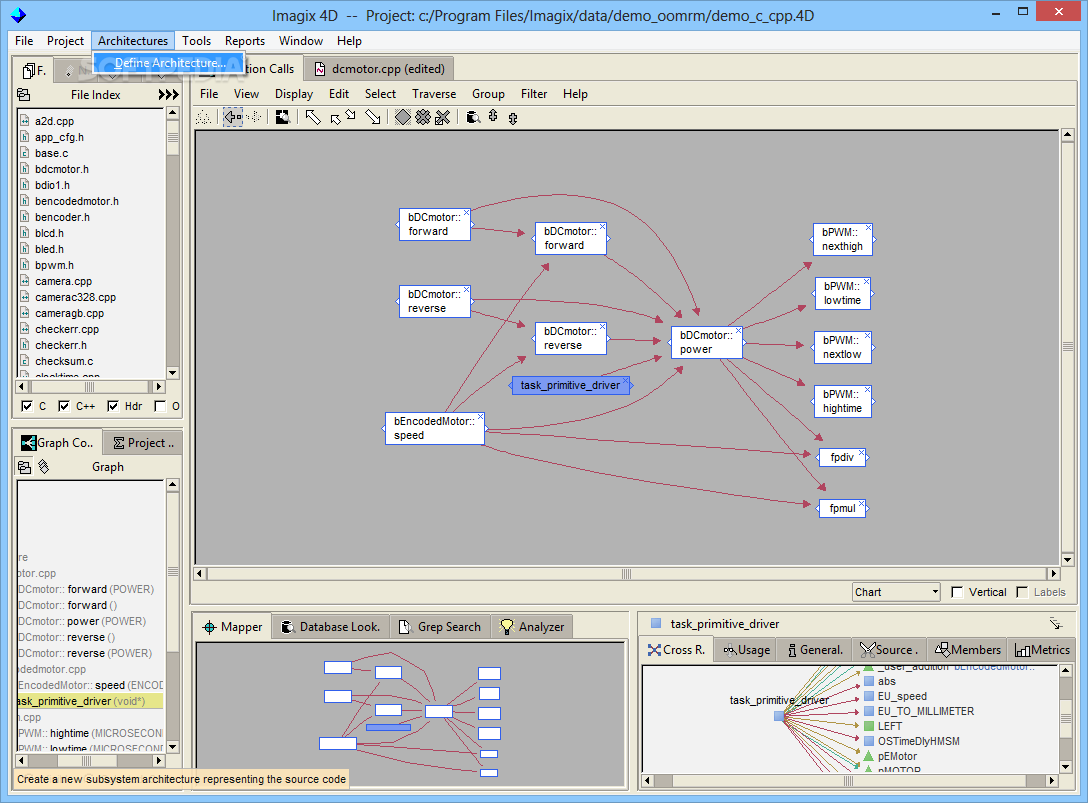Click the graph canvas horizontal scrollbar thumb
Viewport: 1088px width, 803px height.
(627, 574)
